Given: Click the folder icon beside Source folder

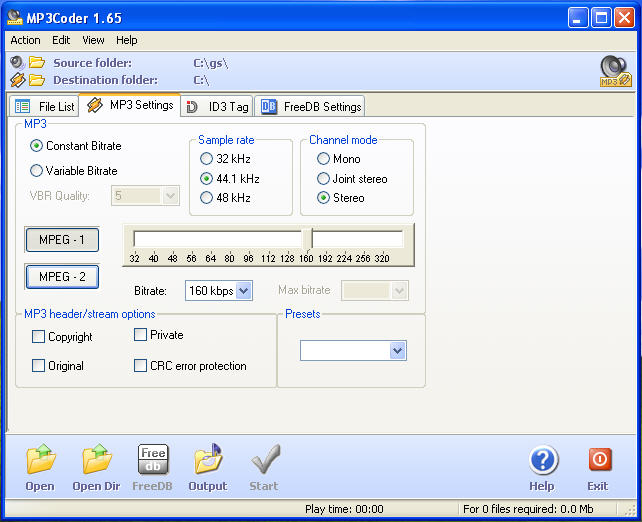Looking at the screenshot, I should pyautogui.click(x=37, y=63).
